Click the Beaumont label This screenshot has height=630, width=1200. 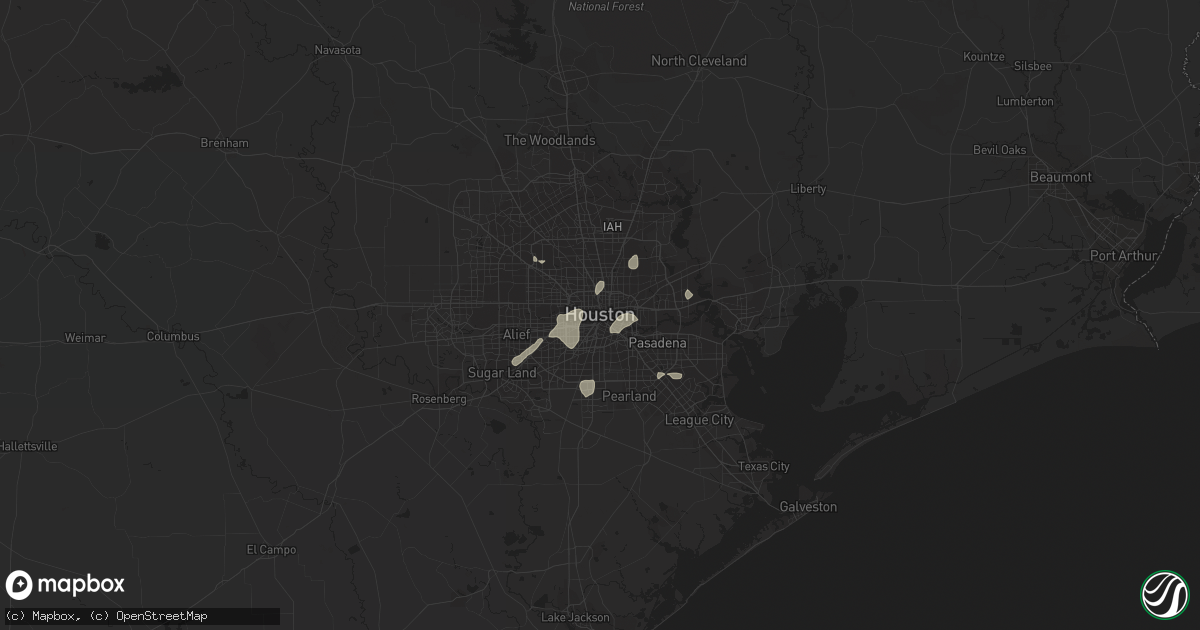click(x=1061, y=177)
